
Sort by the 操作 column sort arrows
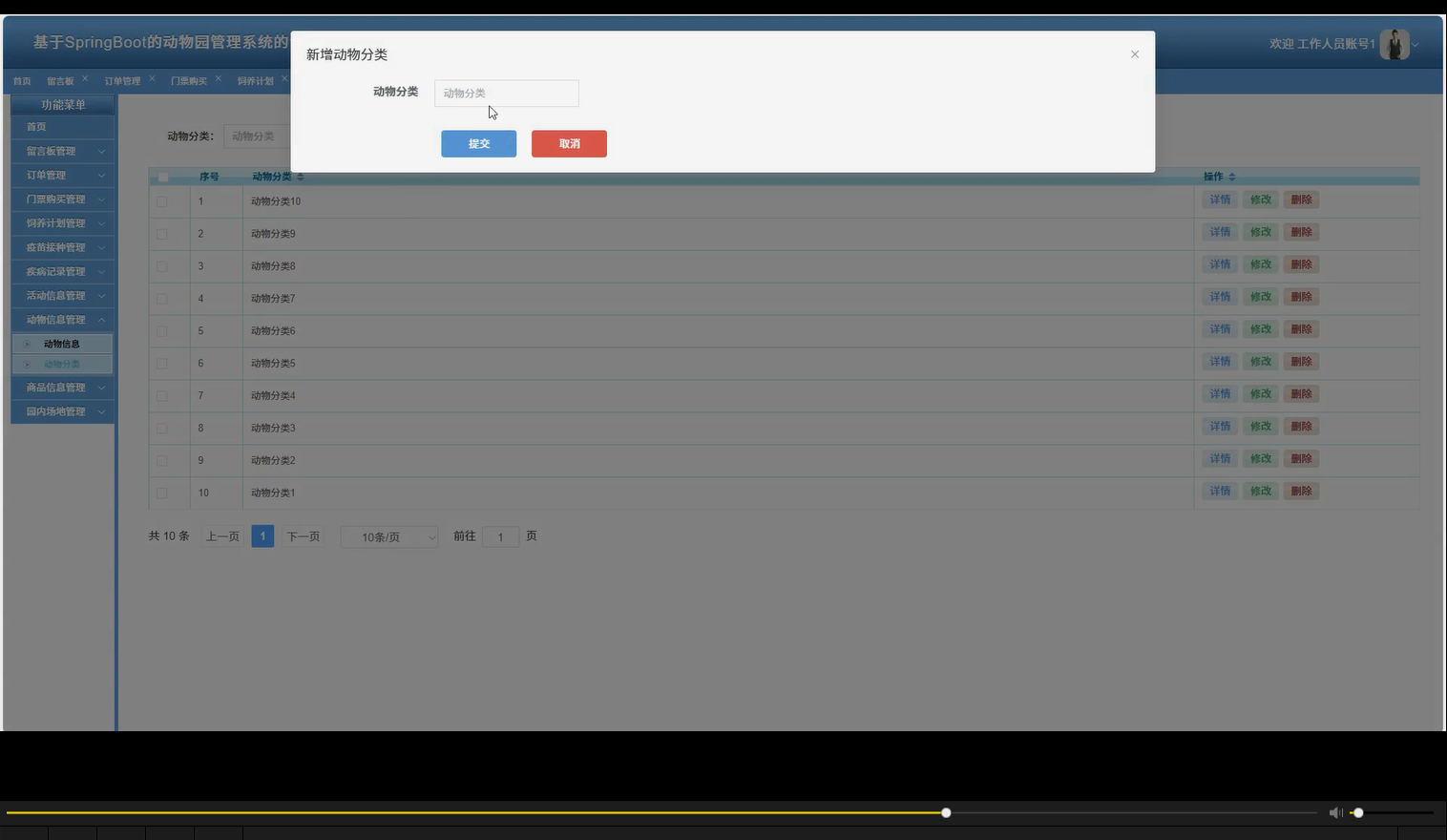(x=1232, y=177)
